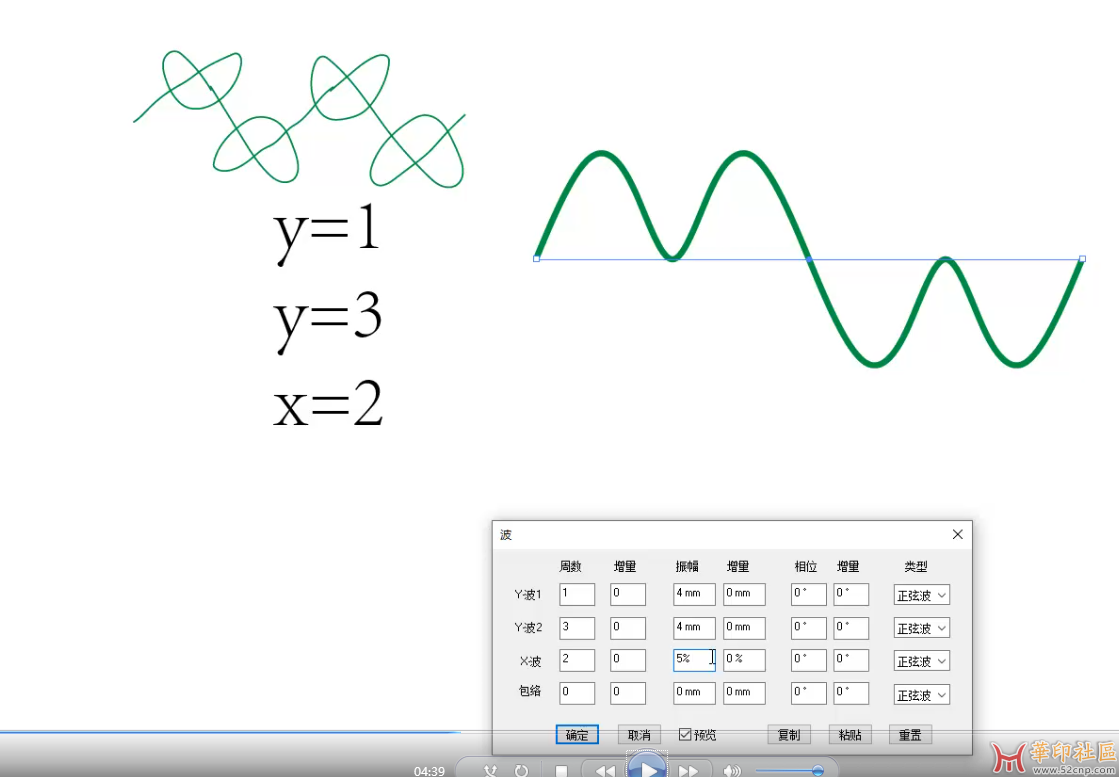1119x777 pixels.
Task: Click the play button in video player
Action: 647,769
